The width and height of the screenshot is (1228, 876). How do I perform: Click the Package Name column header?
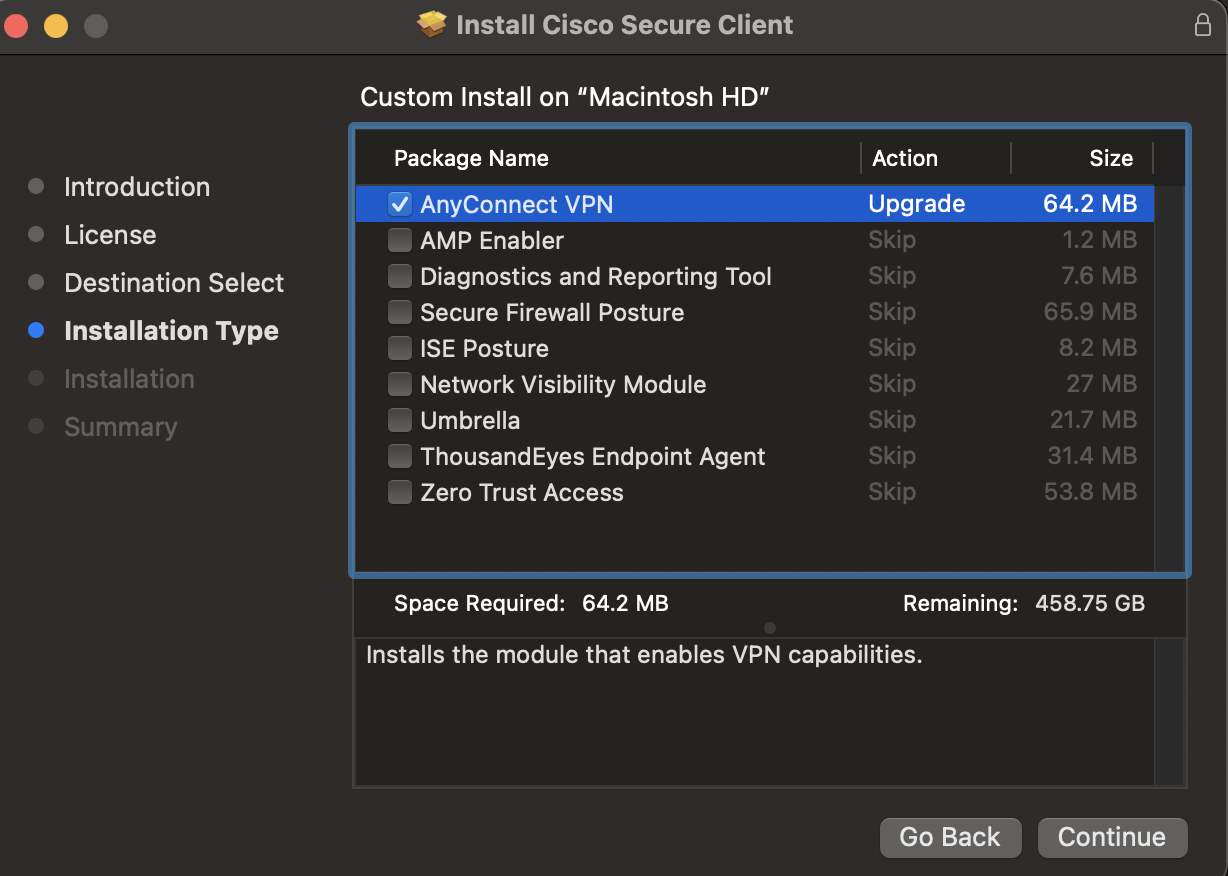tap(471, 158)
